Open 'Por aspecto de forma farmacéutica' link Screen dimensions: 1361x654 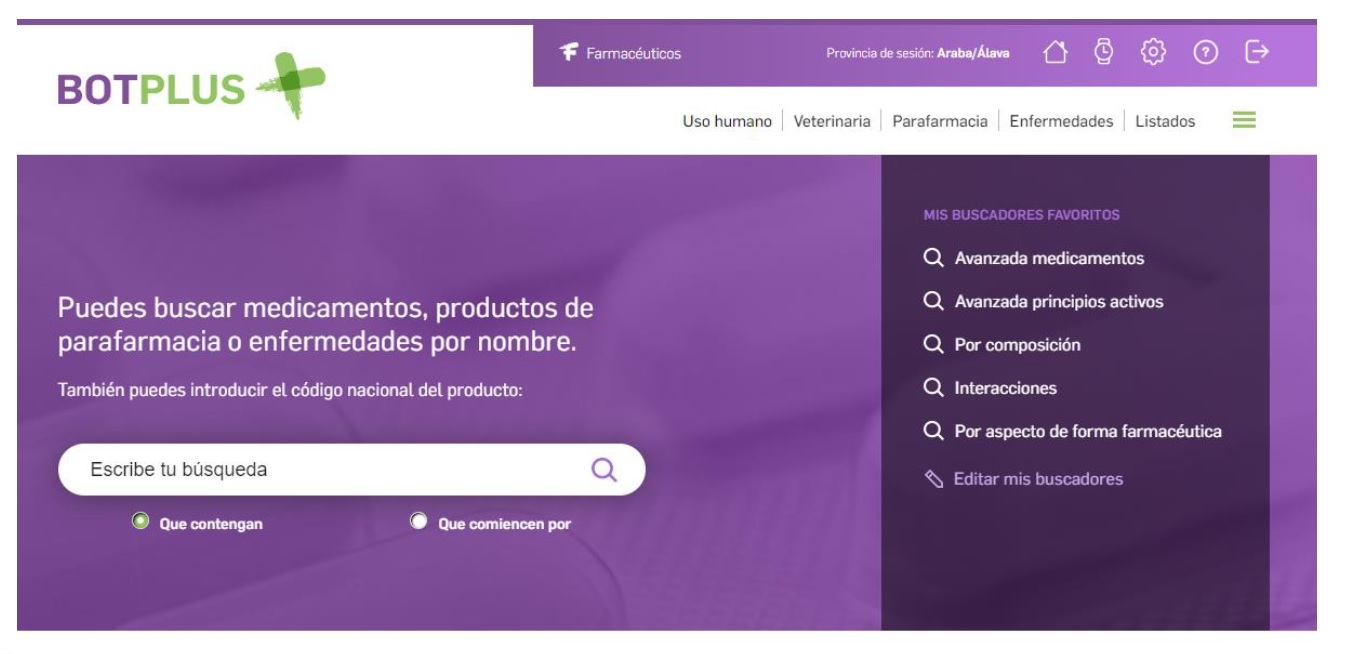click(x=1087, y=432)
